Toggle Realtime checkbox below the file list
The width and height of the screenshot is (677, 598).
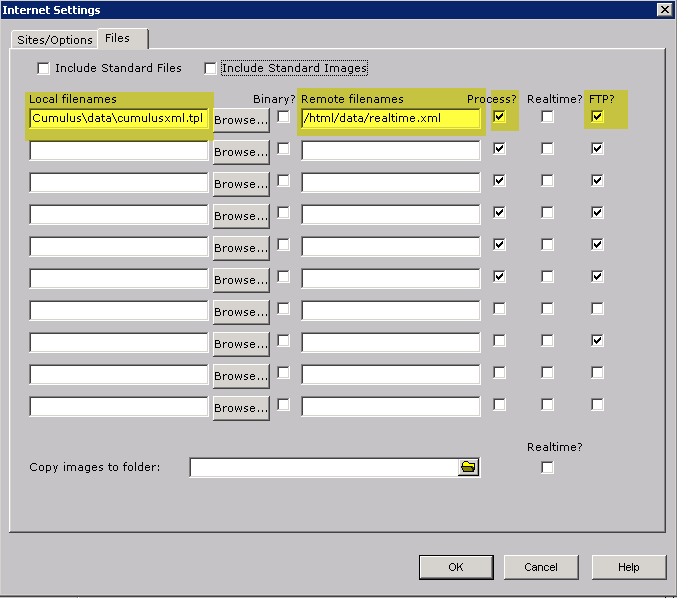tap(547, 467)
